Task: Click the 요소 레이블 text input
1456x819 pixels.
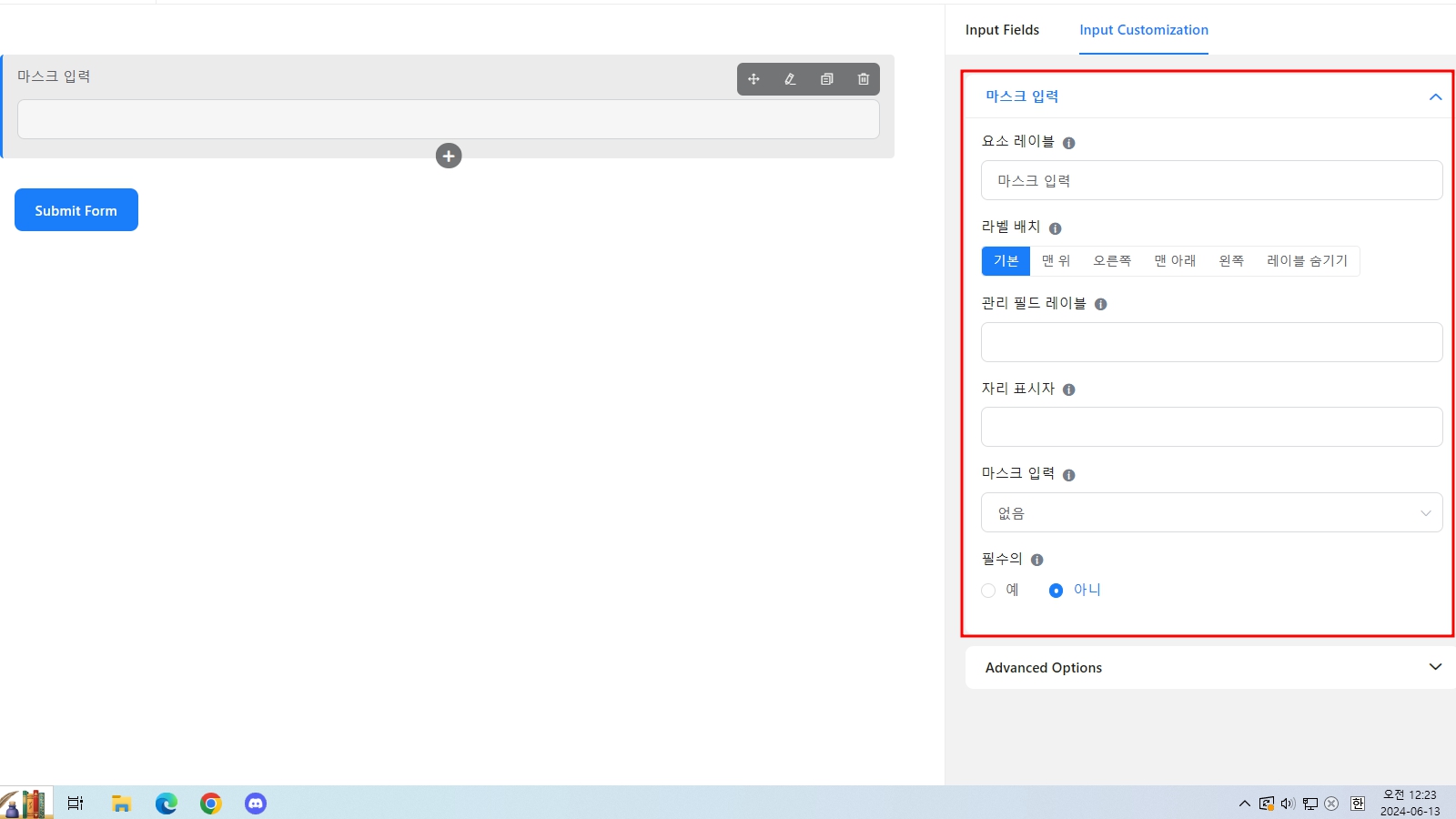Action: tap(1212, 180)
